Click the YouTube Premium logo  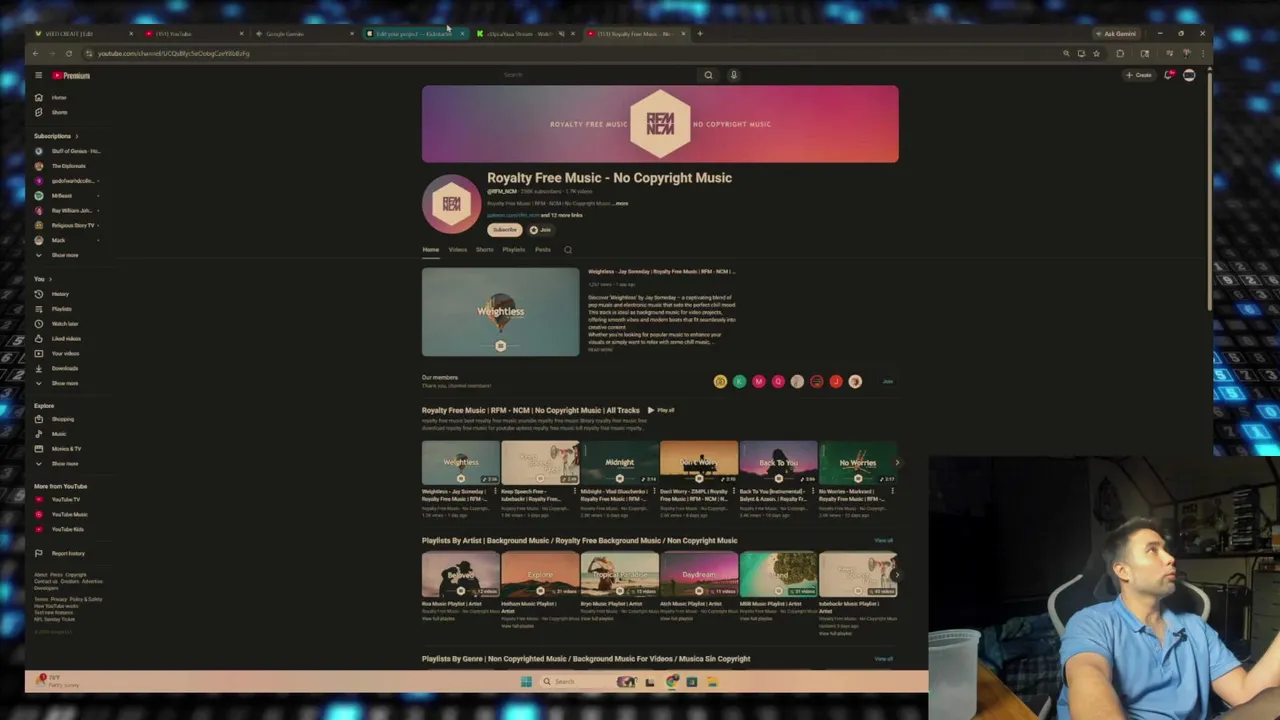click(x=71, y=75)
